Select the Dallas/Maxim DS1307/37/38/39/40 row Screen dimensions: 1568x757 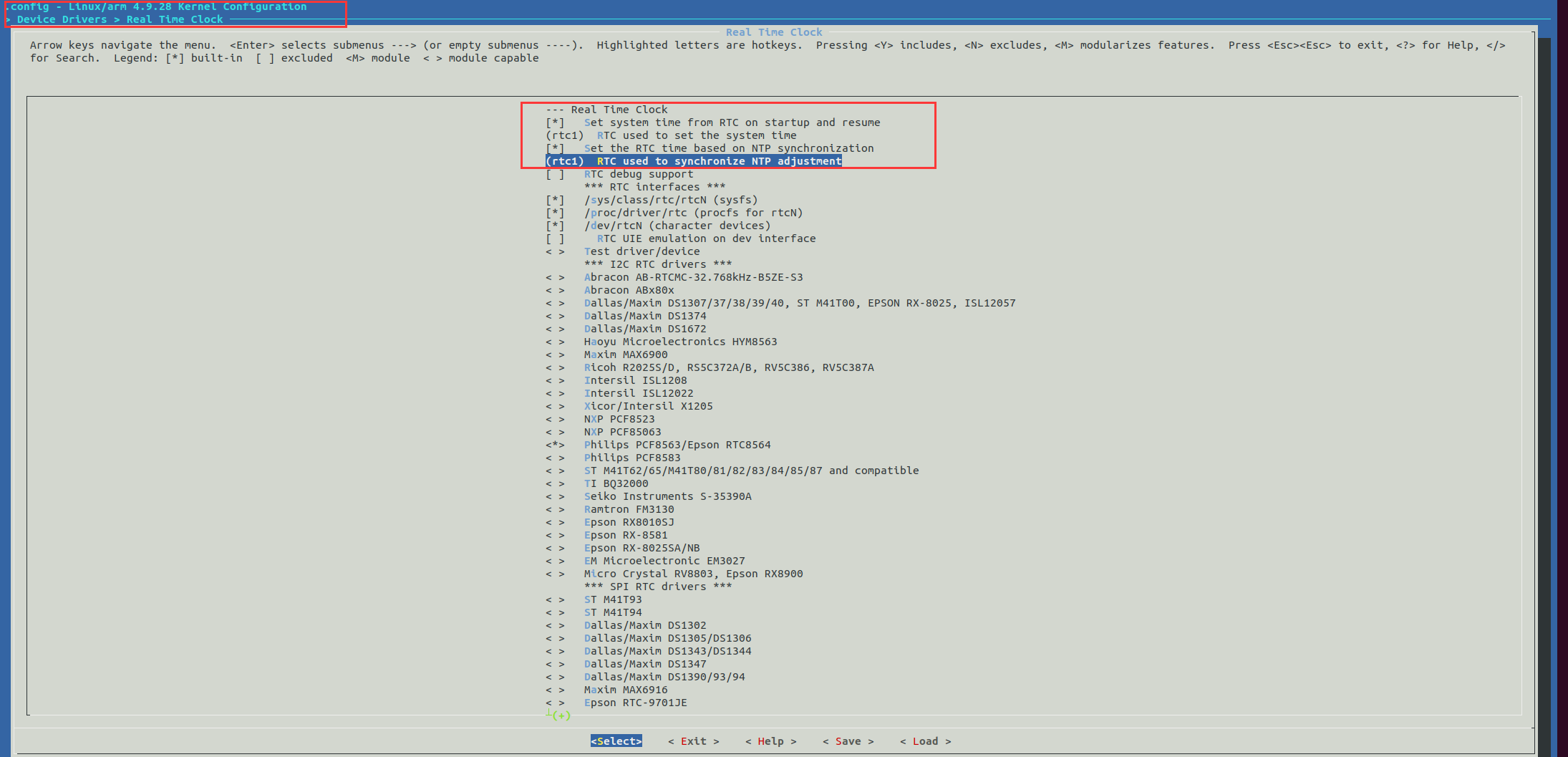780,303
